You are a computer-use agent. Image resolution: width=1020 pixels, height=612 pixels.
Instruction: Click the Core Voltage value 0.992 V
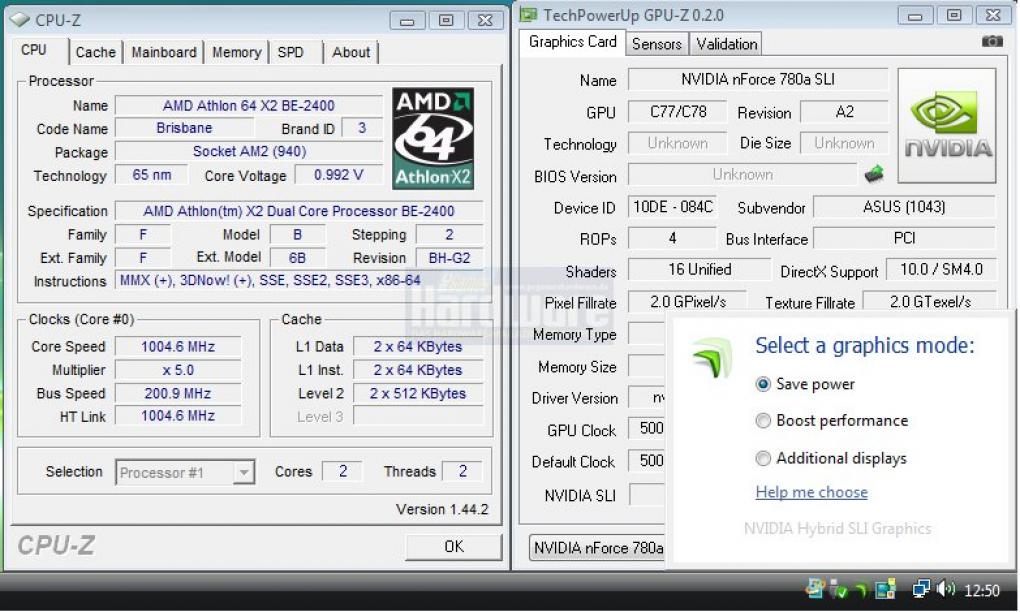click(x=338, y=175)
